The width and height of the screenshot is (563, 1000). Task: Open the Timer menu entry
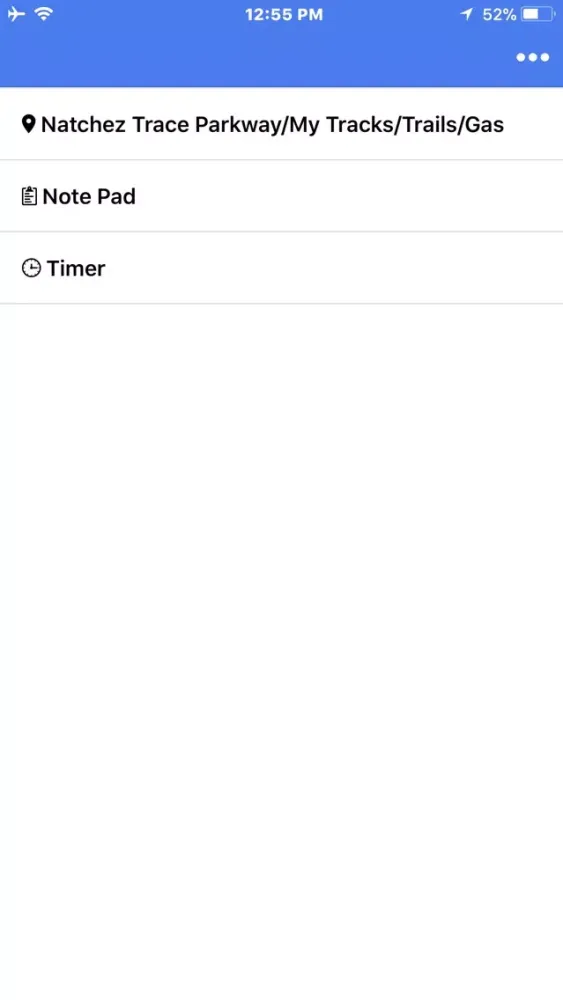point(281,268)
